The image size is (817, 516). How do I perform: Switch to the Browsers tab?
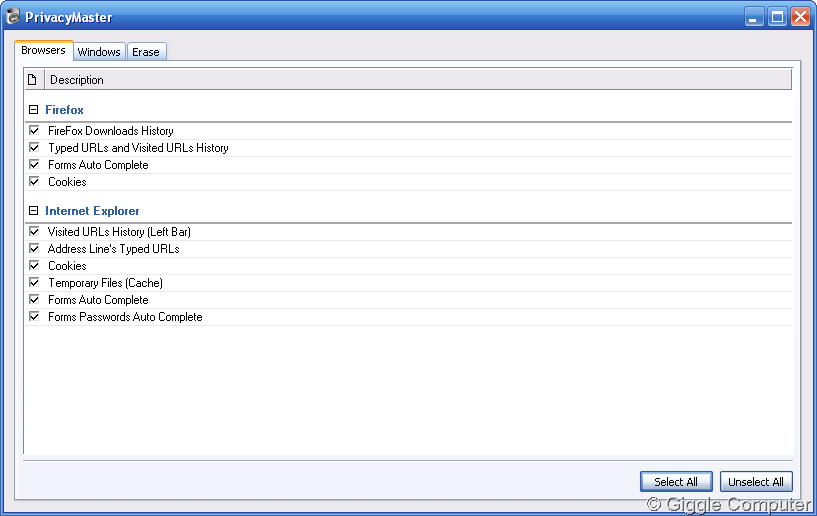pos(43,51)
